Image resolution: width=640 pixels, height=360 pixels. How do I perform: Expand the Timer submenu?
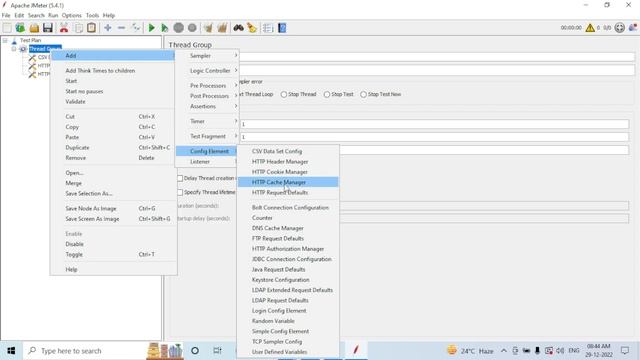tap(207, 121)
